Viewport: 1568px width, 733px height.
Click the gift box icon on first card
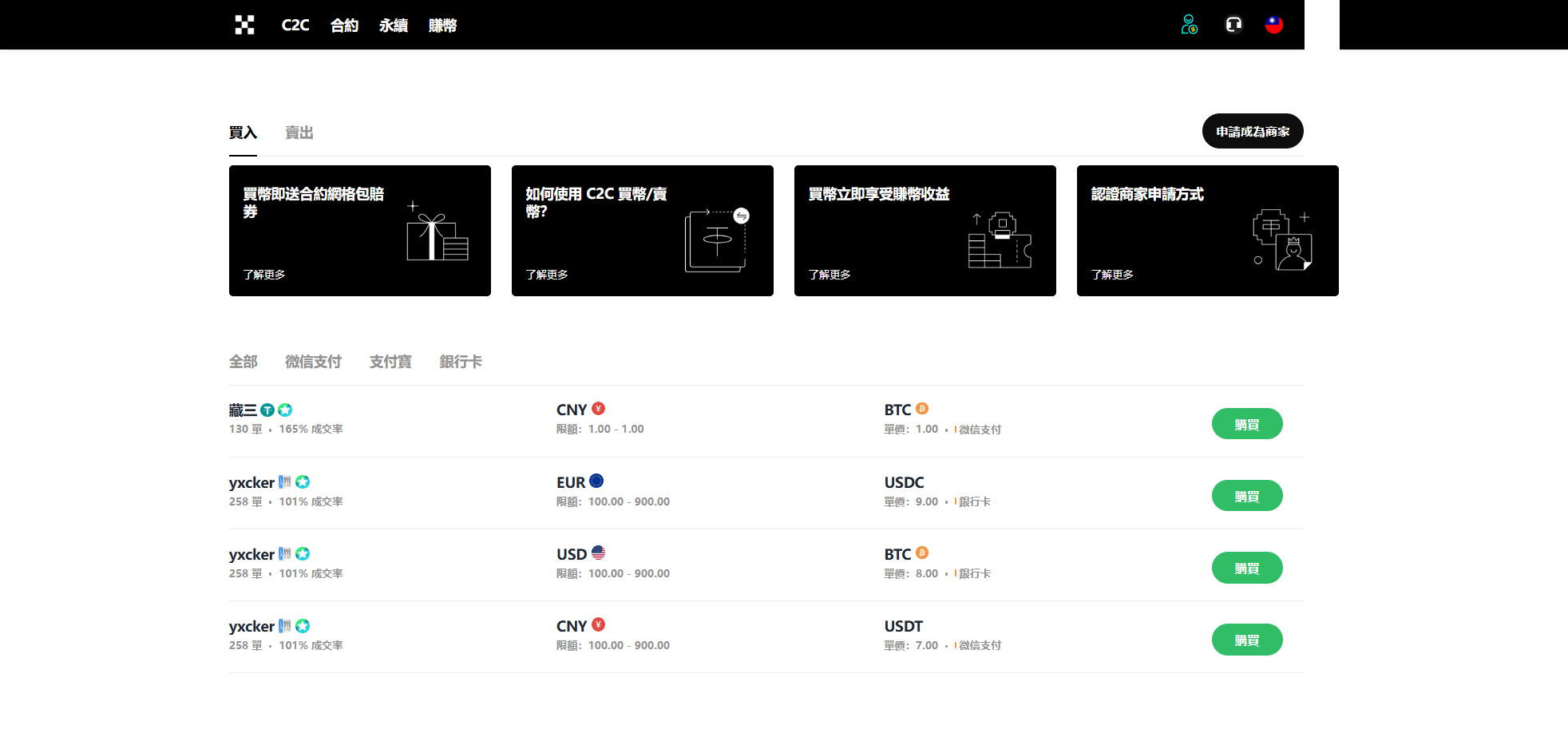pos(437,236)
